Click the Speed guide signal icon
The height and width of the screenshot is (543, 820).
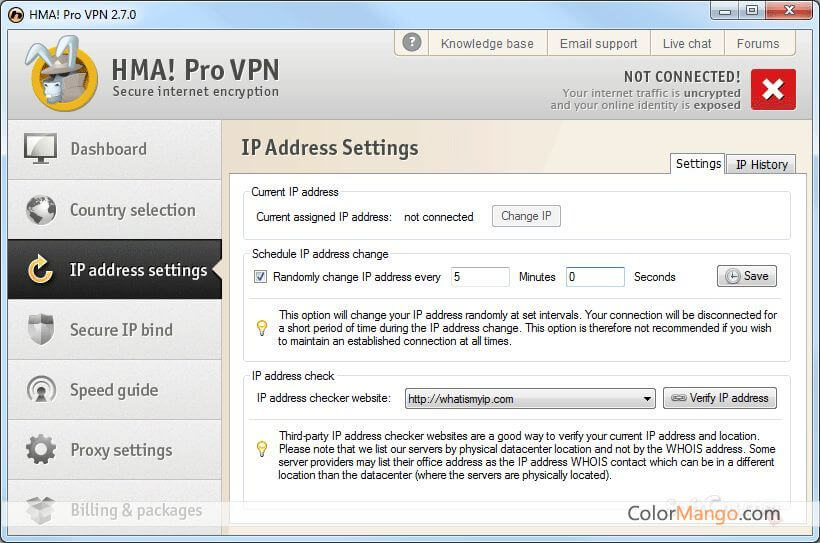pyautogui.click(x=41, y=390)
